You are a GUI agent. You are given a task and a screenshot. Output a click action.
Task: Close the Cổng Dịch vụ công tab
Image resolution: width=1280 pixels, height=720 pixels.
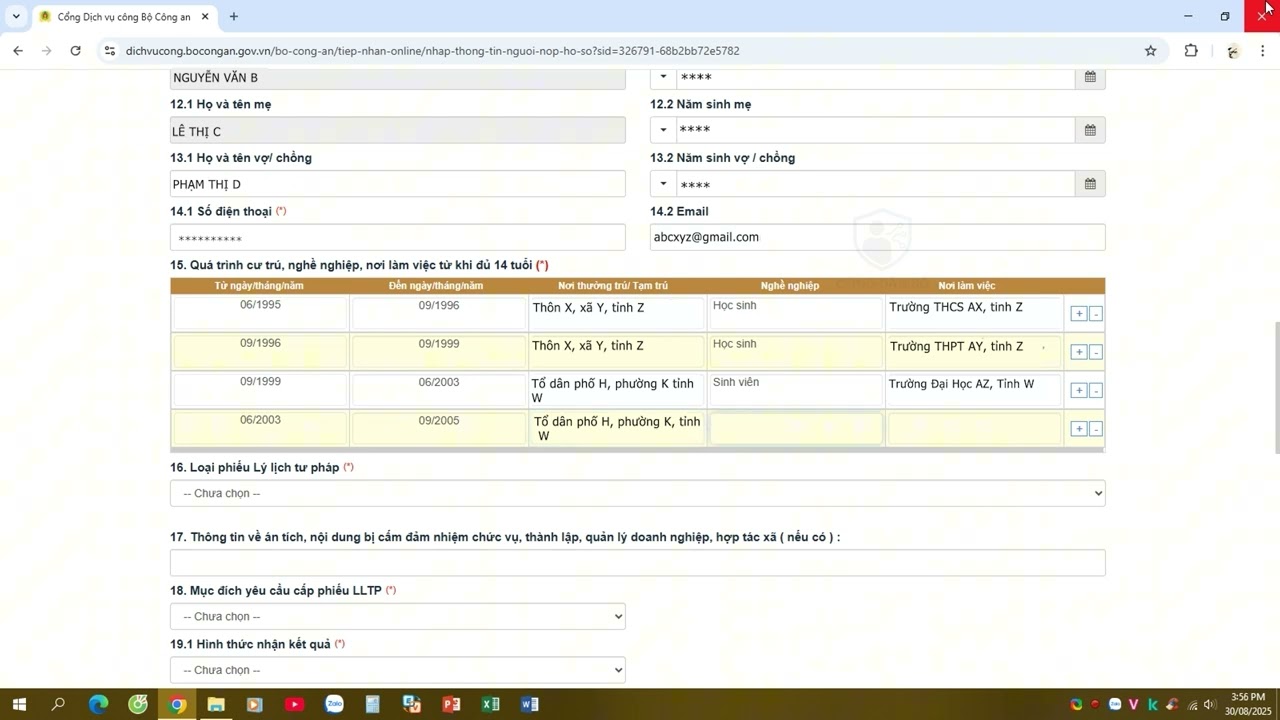click(205, 17)
